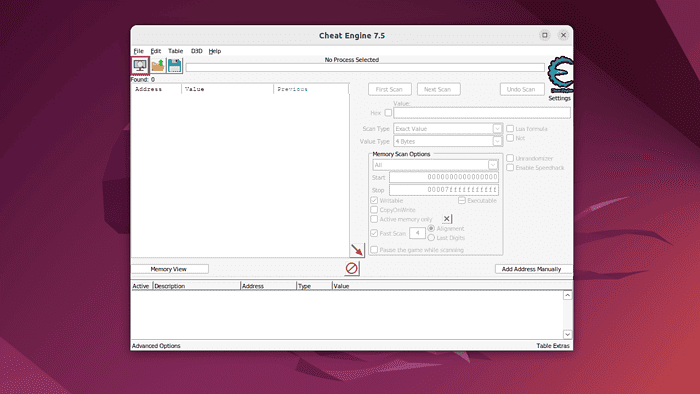Toggle the Executable checkbox

point(462,200)
